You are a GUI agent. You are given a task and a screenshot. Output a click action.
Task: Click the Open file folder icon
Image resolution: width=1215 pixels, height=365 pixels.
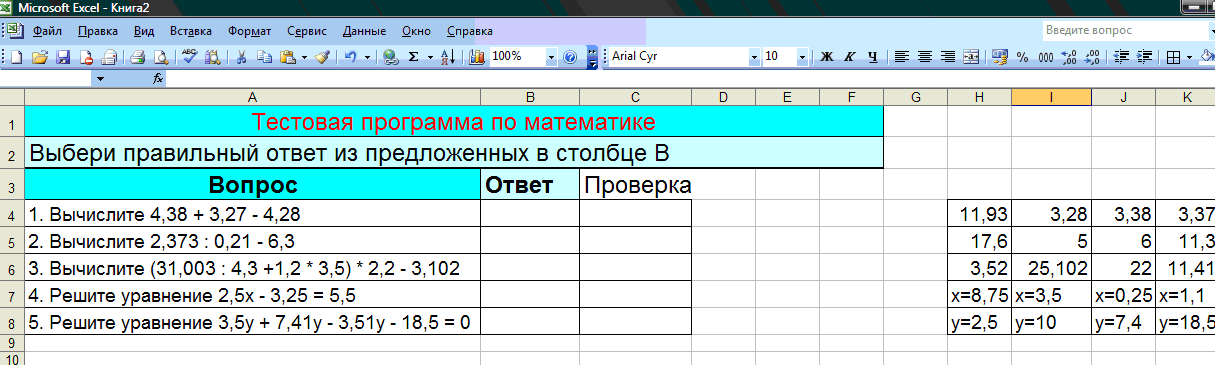coord(40,57)
